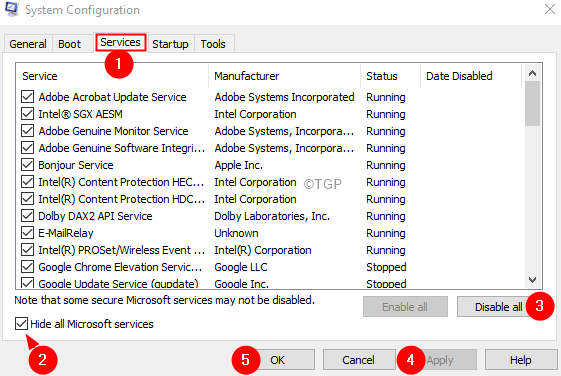561x376 pixels.
Task: Uncheck the Bonjour Service checkbox
Action: click(28, 165)
